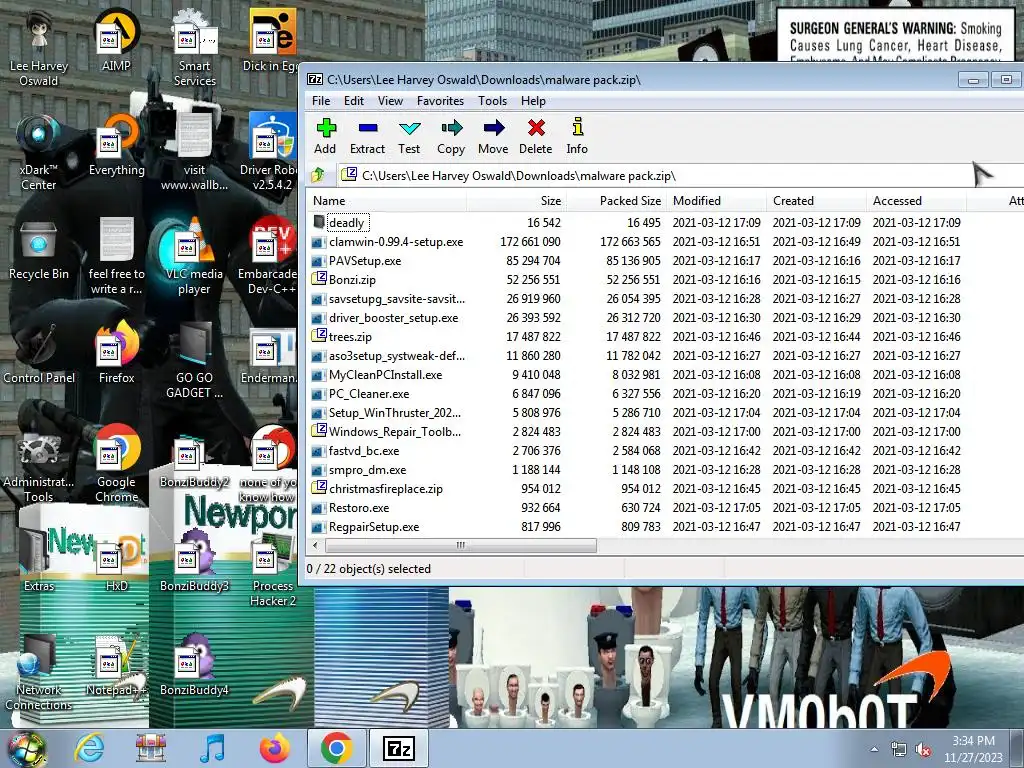The height and width of the screenshot is (768, 1024).
Task: Open the Edit menu
Action: pyautogui.click(x=354, y=101)
